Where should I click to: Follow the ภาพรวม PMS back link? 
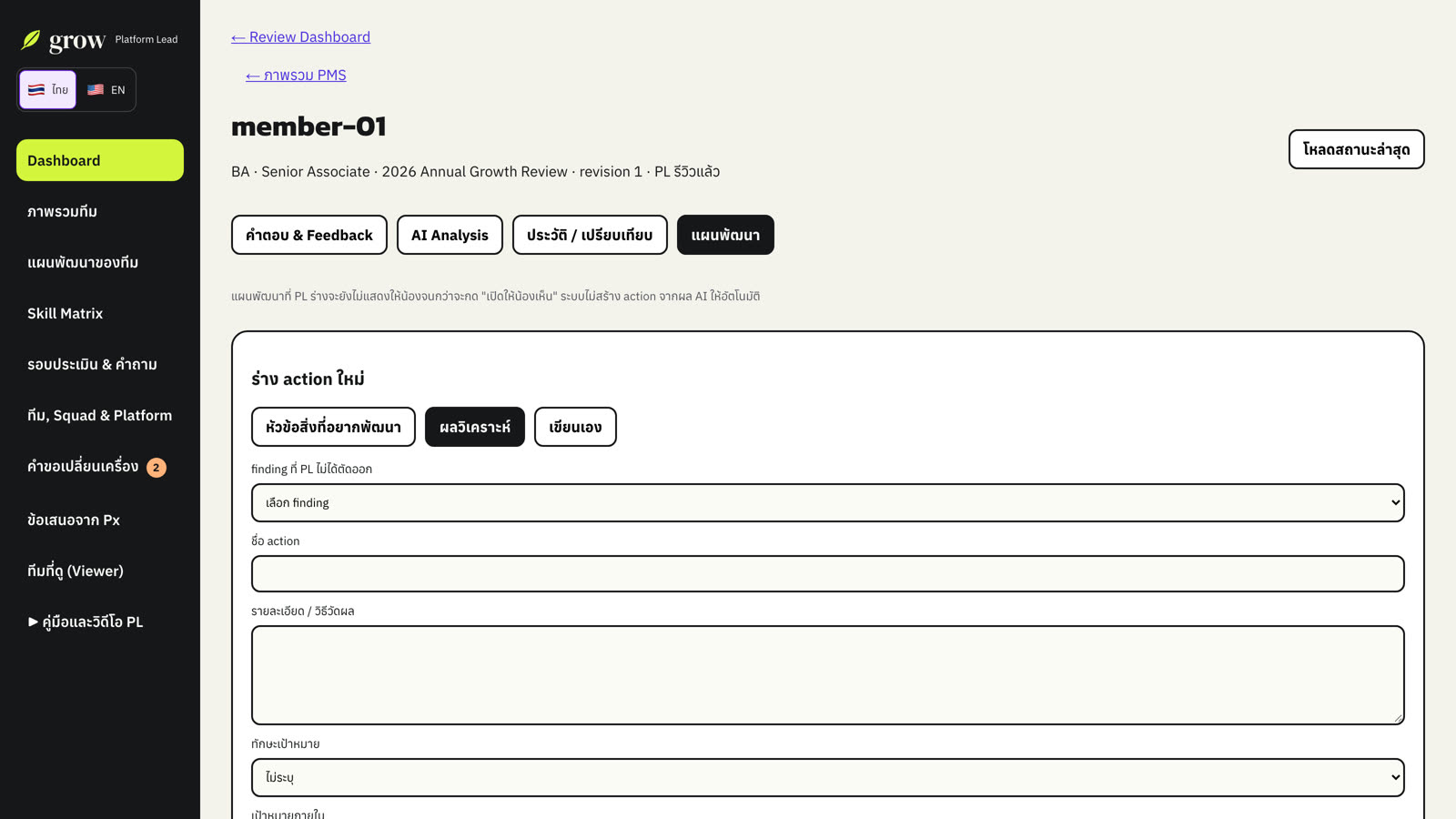[296, 76]
